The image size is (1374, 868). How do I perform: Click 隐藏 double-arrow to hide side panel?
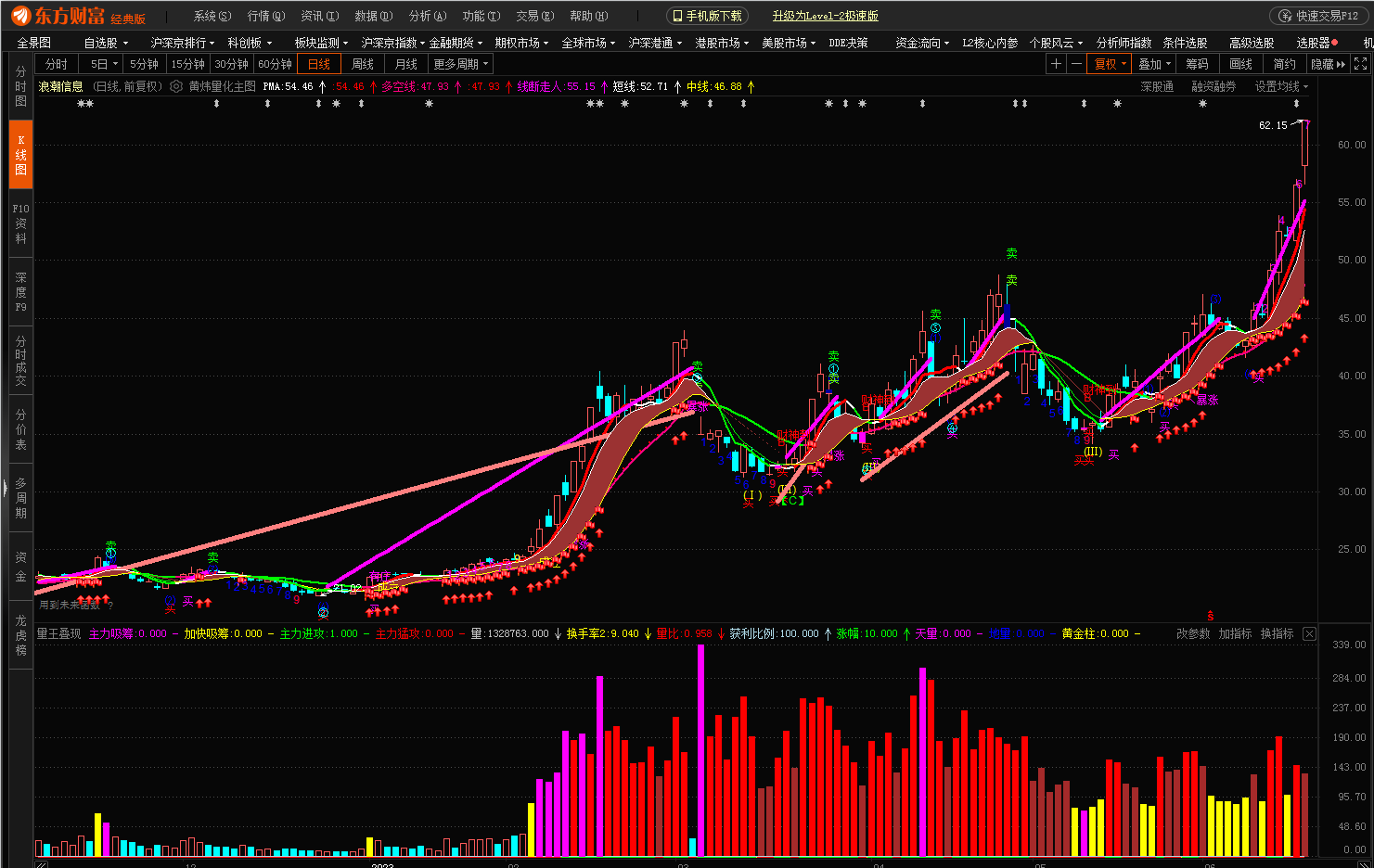point(1328,64)
